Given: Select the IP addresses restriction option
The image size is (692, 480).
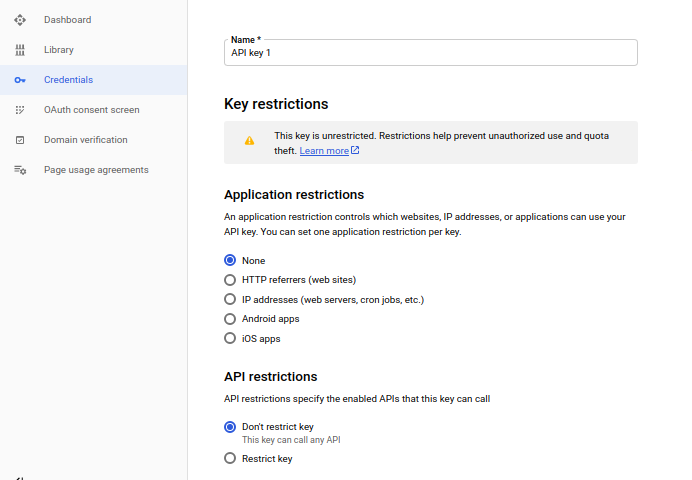Looking at the screenshot, I should pos(230,300).
